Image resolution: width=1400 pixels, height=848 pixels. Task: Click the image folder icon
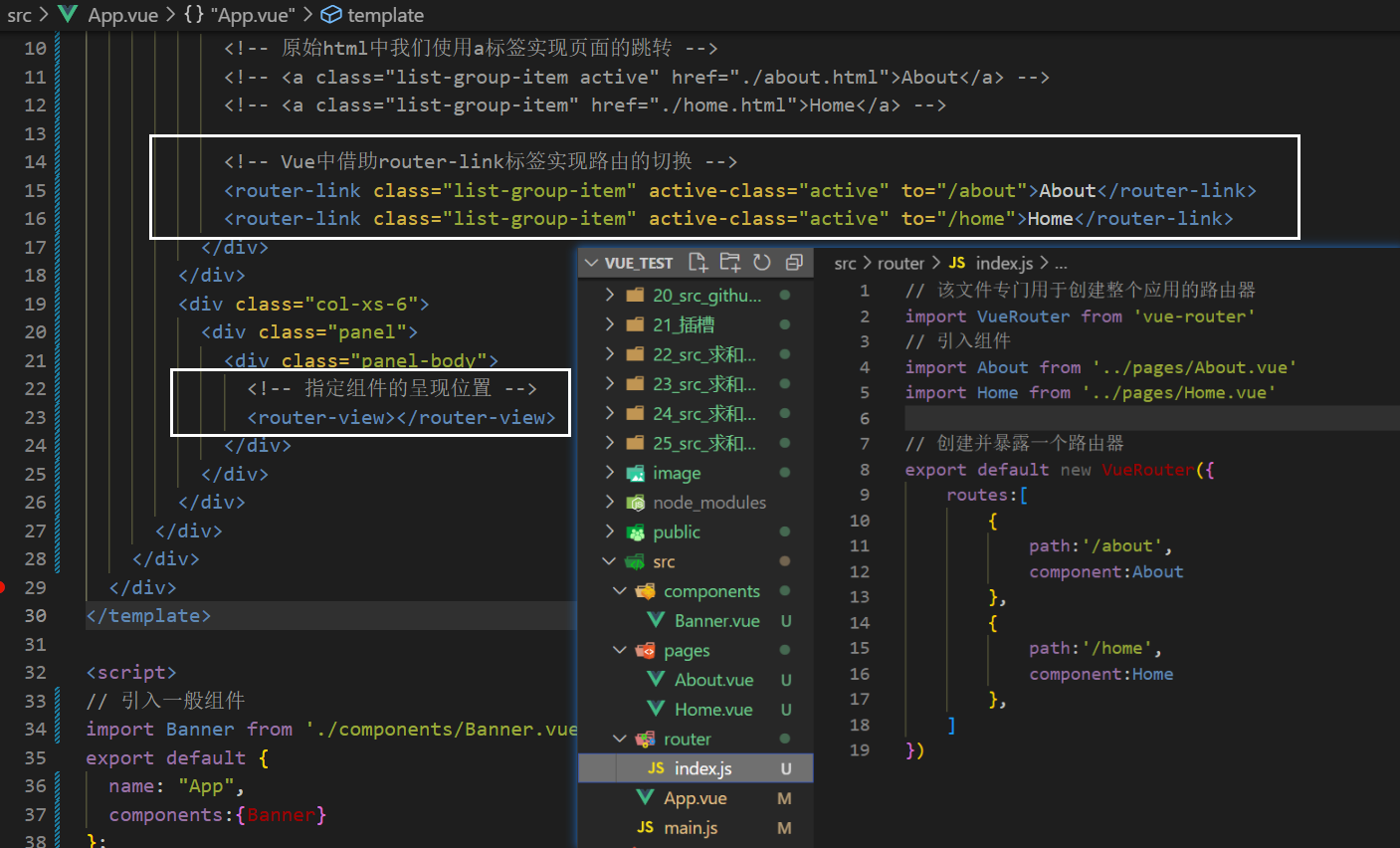tap(635, 473)
